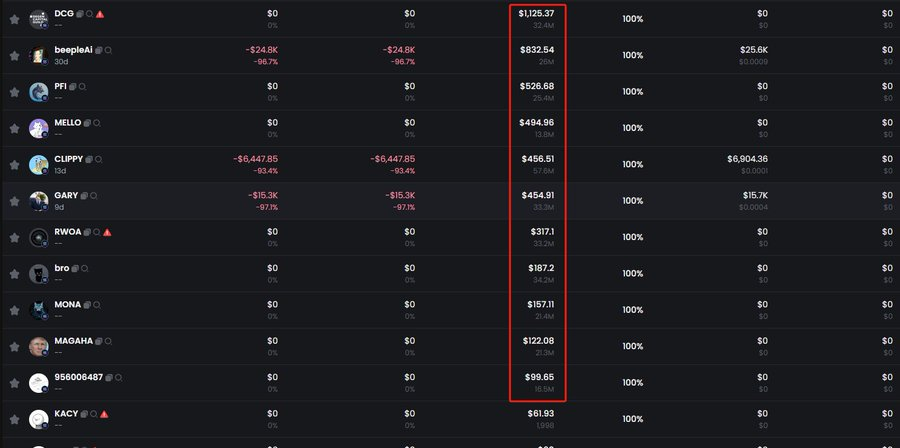Click the MAGAHA token avatar image
This screenshot has width=900, height=448.
pyautogui.click(x=38, y=346)
